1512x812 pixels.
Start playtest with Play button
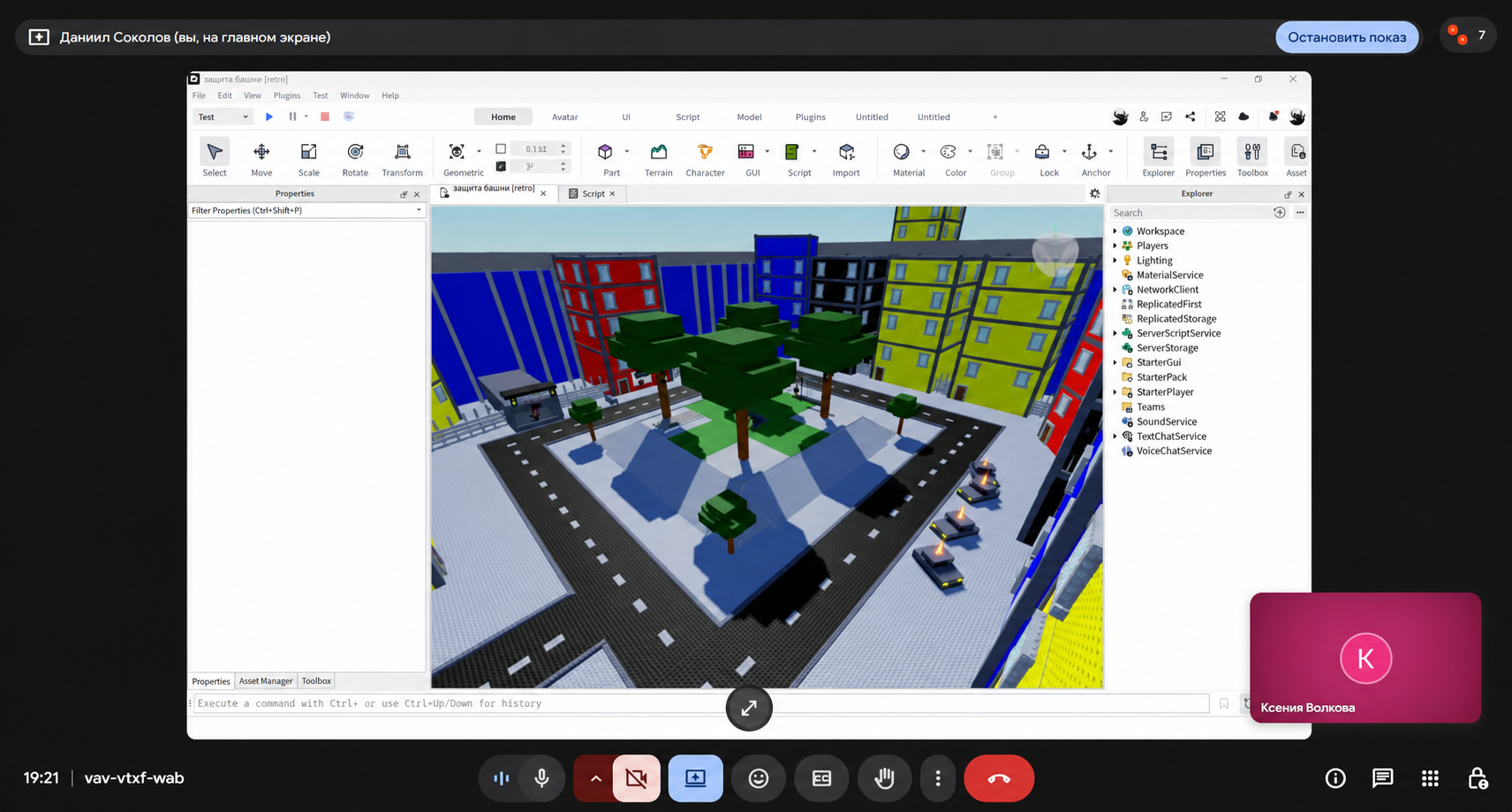[x=269, y=117]
